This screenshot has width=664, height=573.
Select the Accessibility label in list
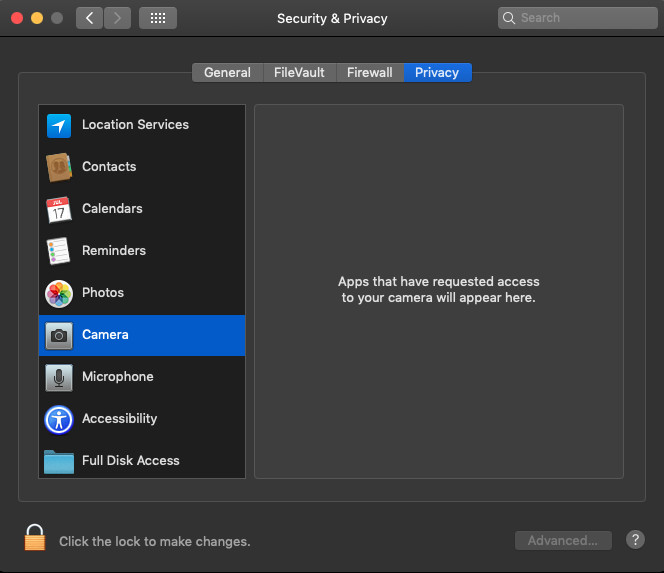(x=119, y=418)
